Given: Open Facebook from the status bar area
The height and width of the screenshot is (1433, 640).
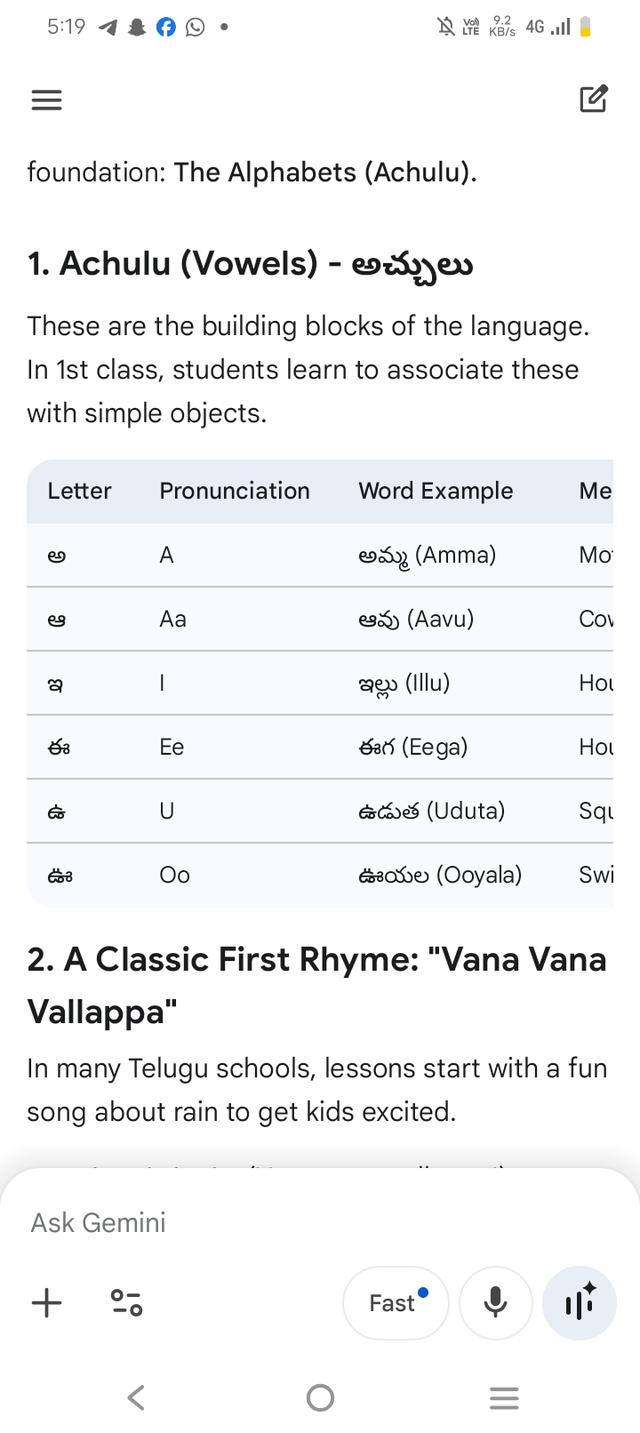Looking at the screenshot, I should pos(166,27).
